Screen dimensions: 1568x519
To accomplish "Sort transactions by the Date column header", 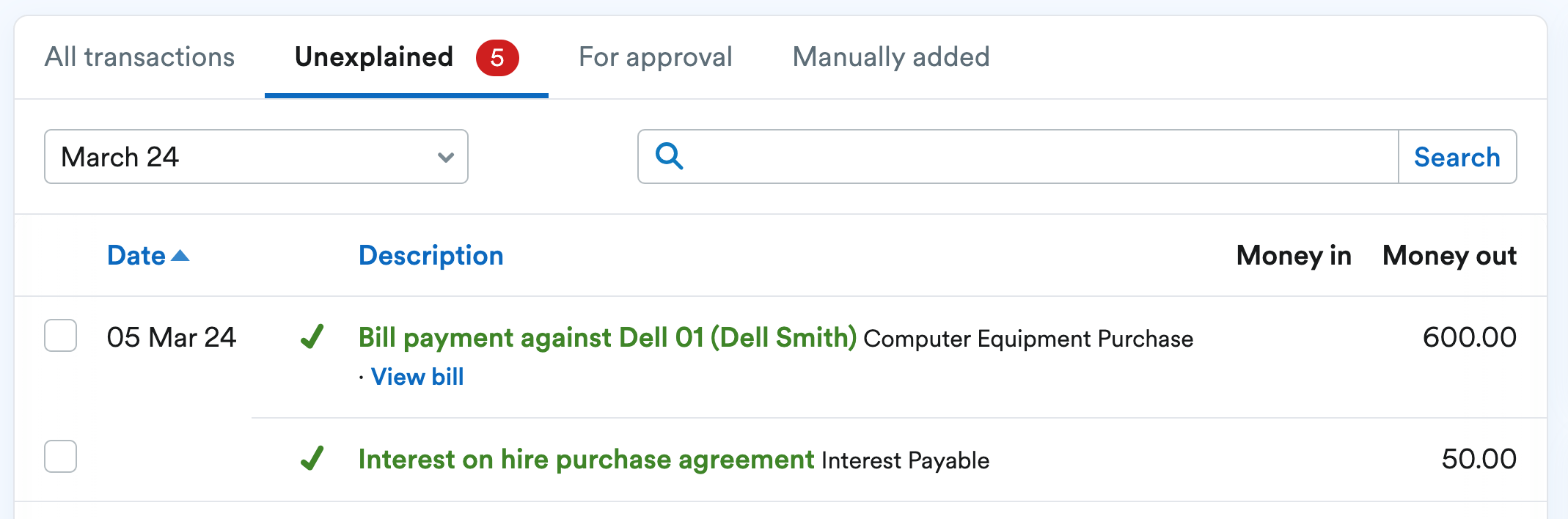I will coord(136,255).
